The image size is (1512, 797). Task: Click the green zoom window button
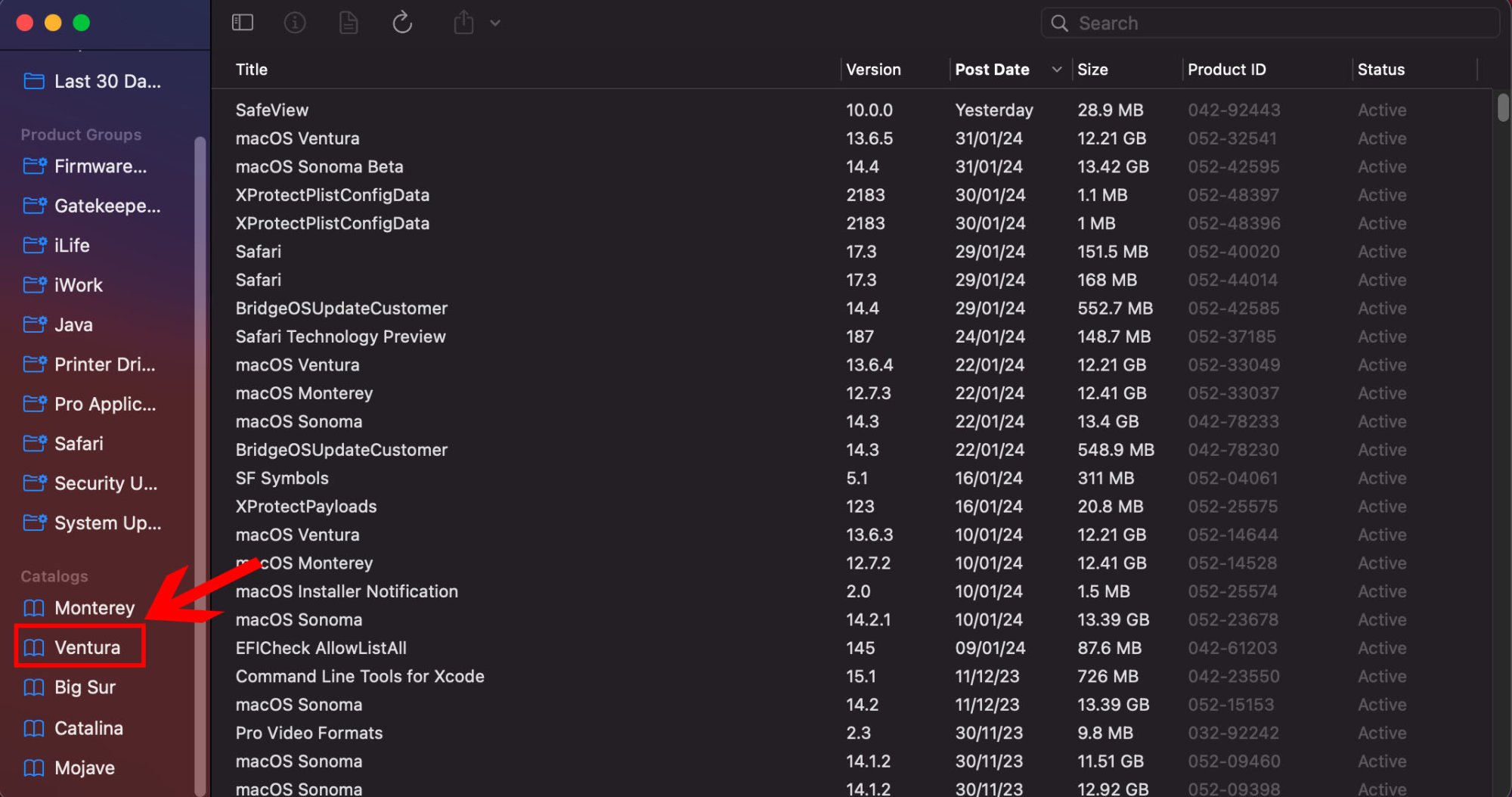click(x=81, y=23)
